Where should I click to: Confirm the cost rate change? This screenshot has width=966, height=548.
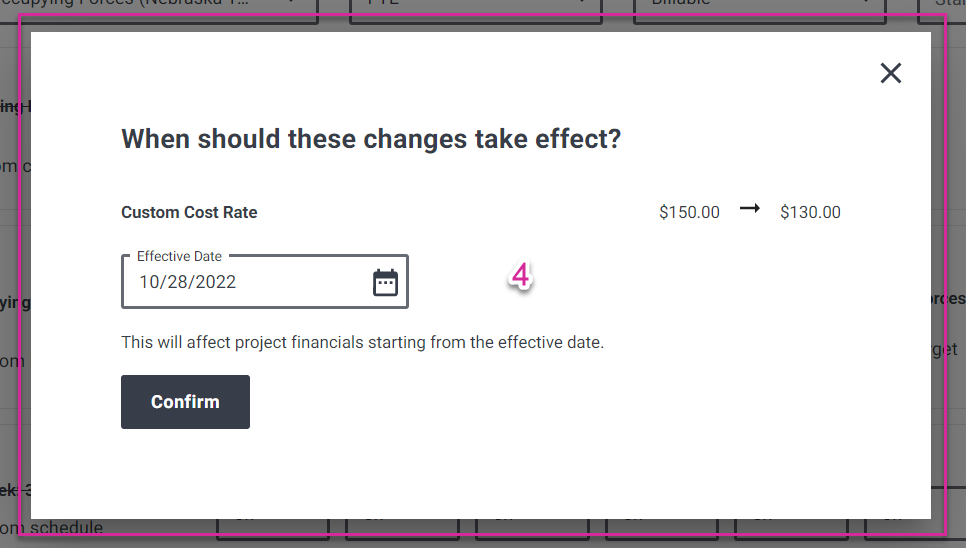[185, 402]
